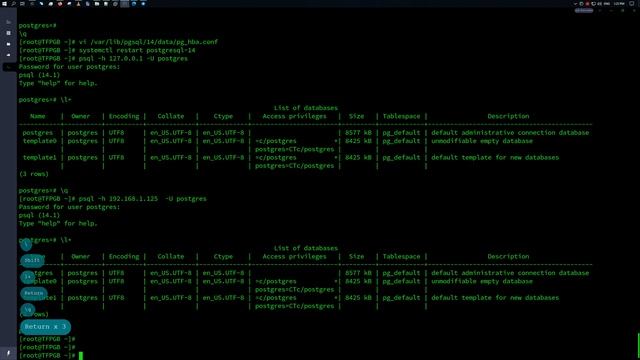640x360 pixels.
Task: Open the red taskbar app icon
Action: [x=60, y=4]
